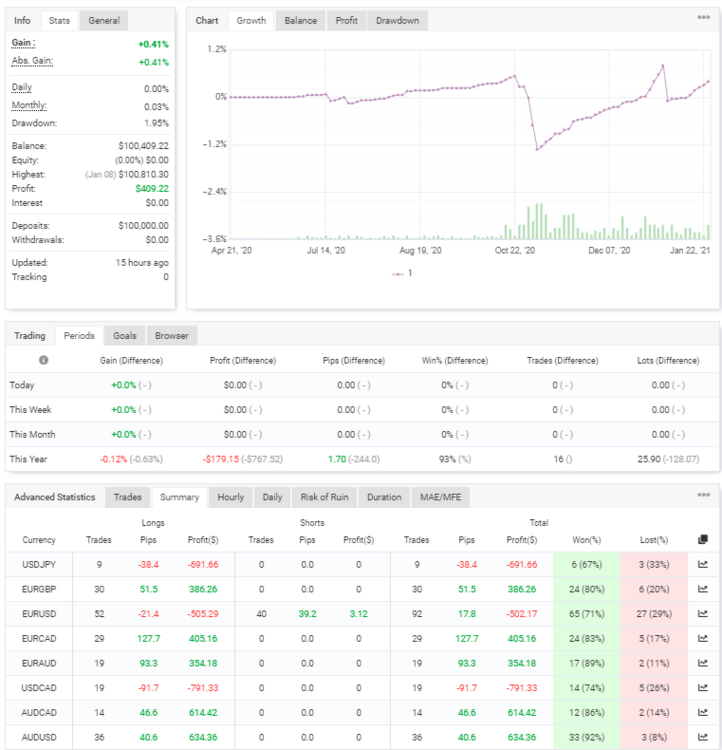Open EURAUD row chart icon
Viewport: 722px width, 750px height.
(702, 663)
